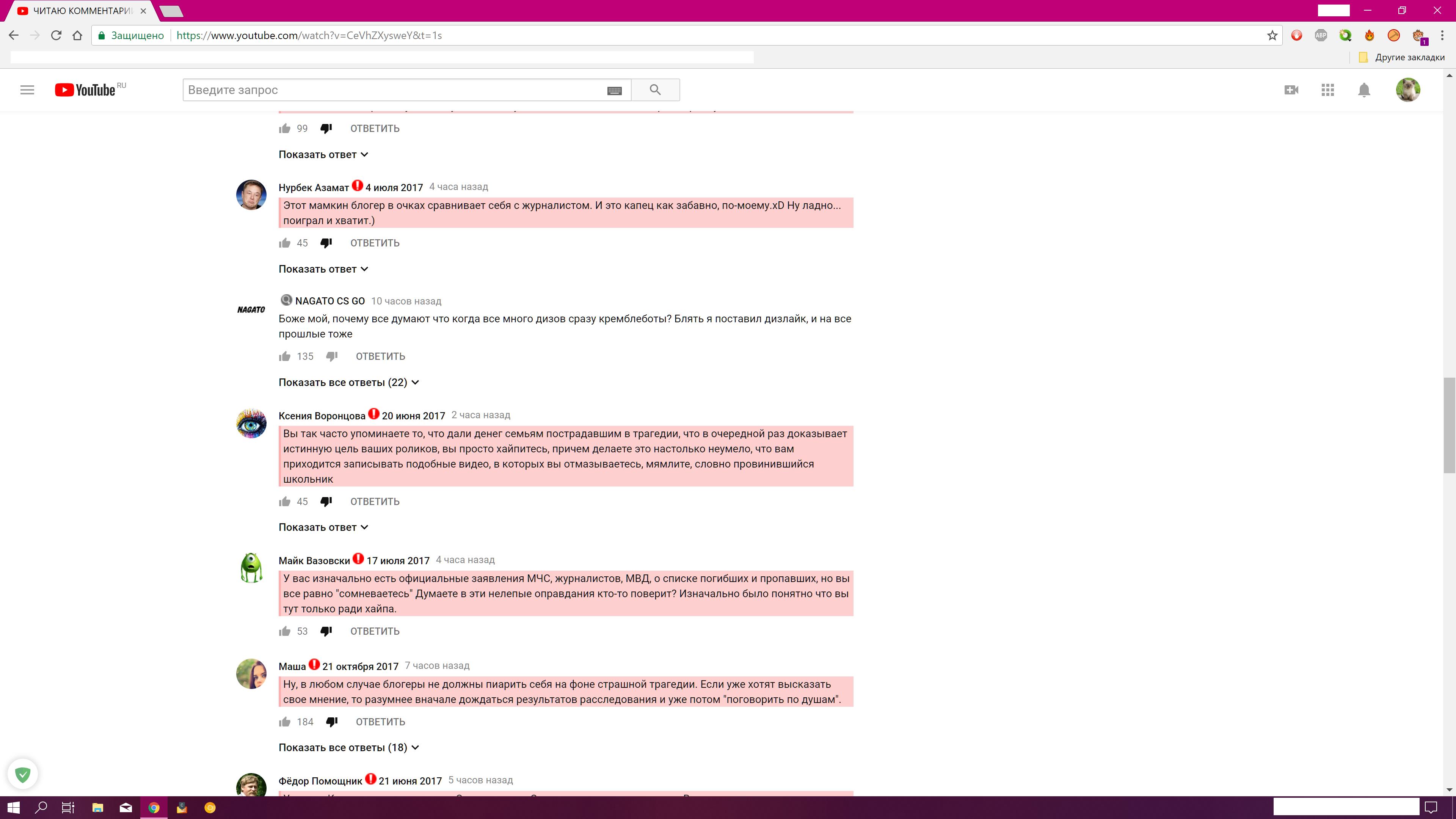Dislike the comment with 99 likes
The image size is (1456, 819).
(x=326, y=129)
